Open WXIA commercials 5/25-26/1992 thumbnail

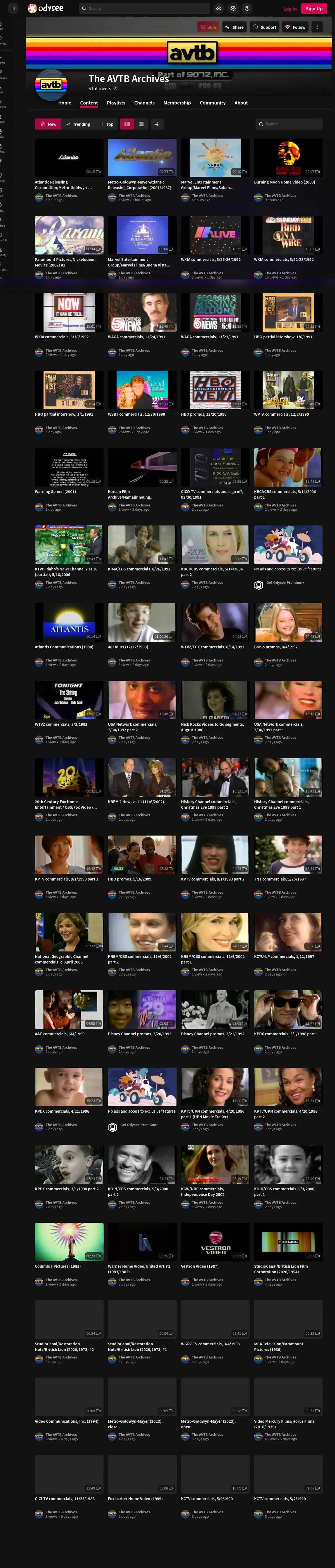point(215,235)
